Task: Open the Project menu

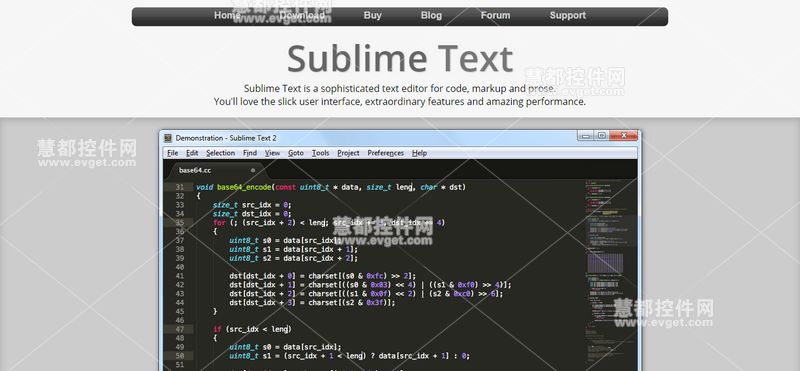Action: click(348, 153)
